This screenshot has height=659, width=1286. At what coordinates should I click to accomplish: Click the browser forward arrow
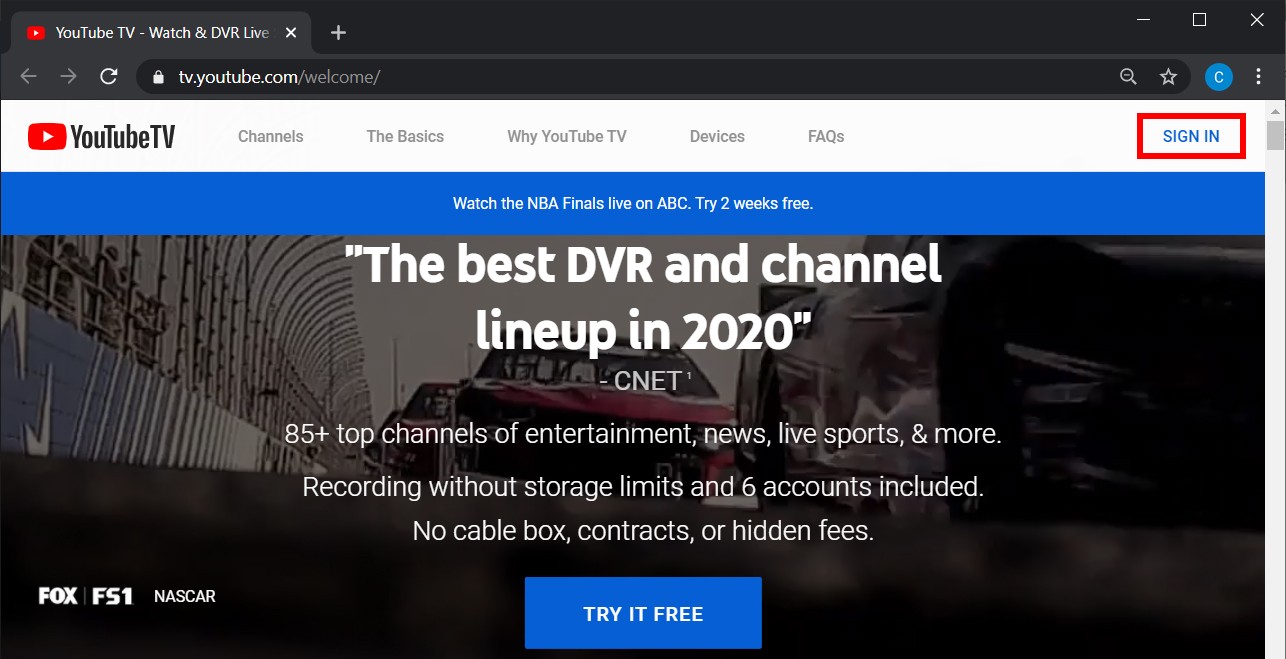[x=68, y=77]
